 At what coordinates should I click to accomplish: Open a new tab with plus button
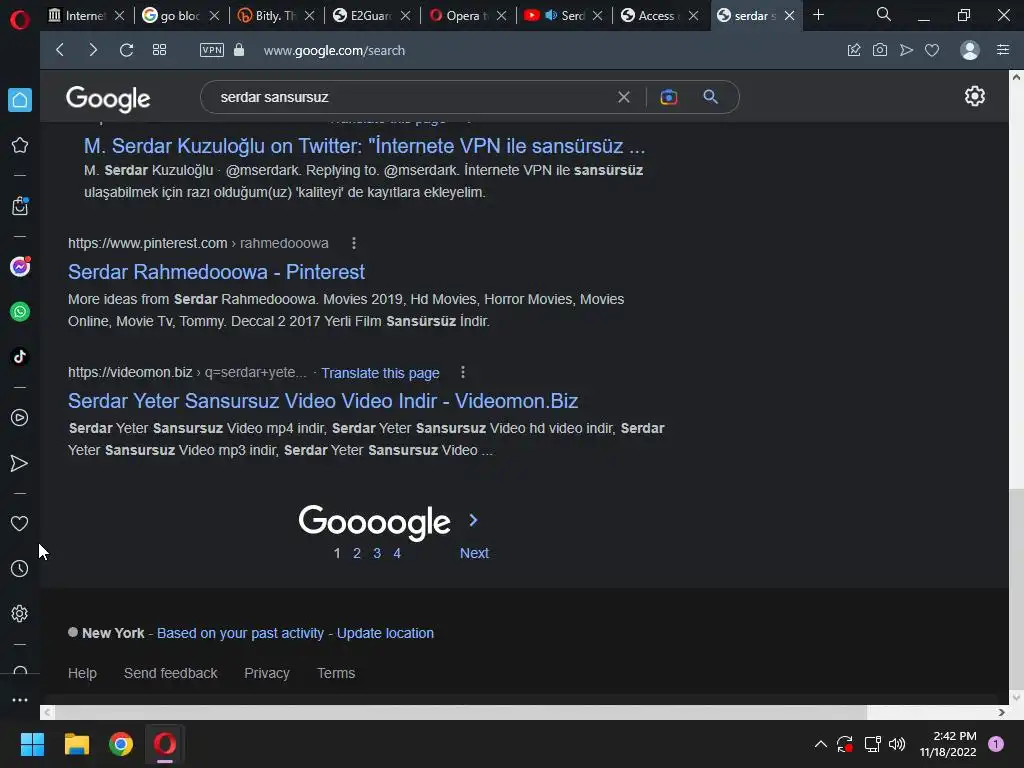pyautogui.click(x=818, y=14)
